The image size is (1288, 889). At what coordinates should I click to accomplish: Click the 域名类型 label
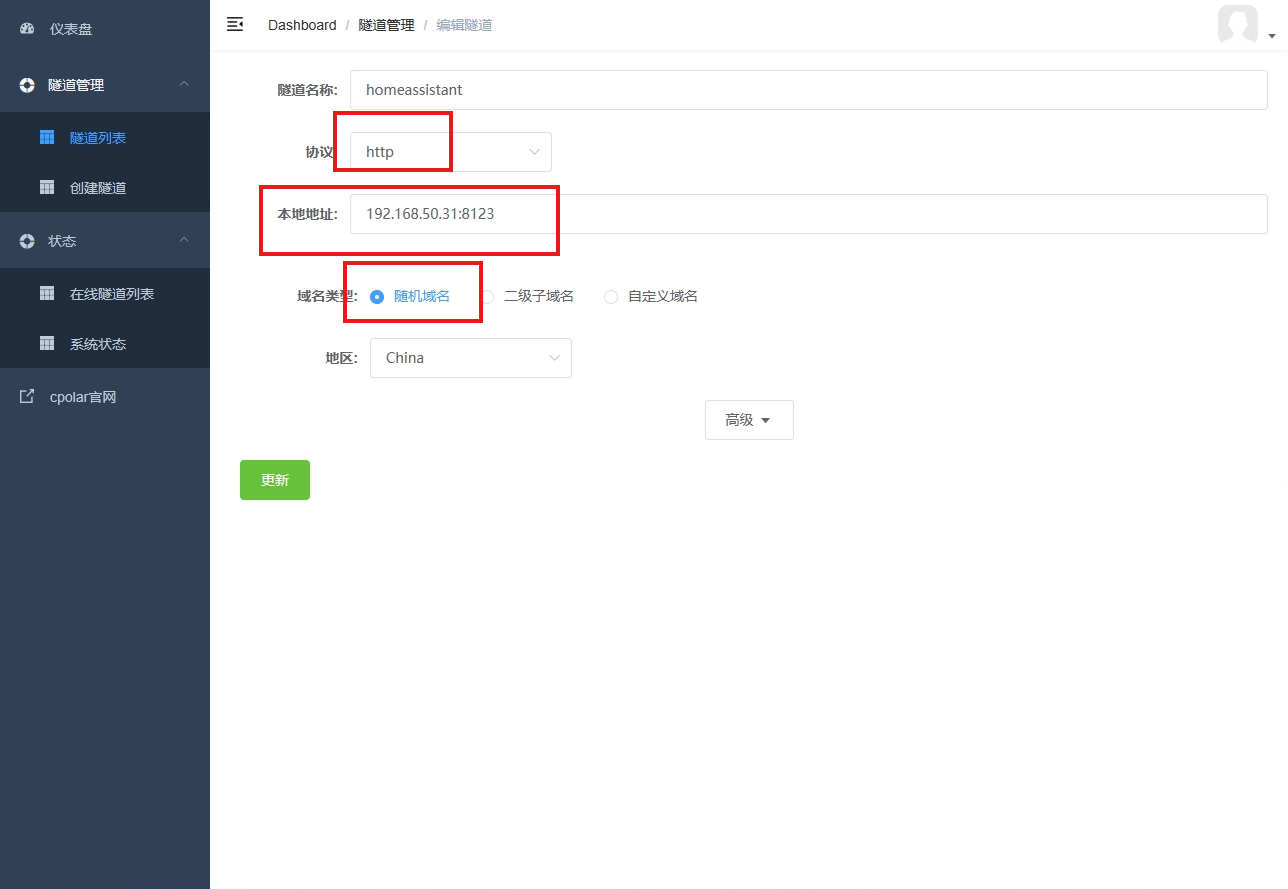327,296
